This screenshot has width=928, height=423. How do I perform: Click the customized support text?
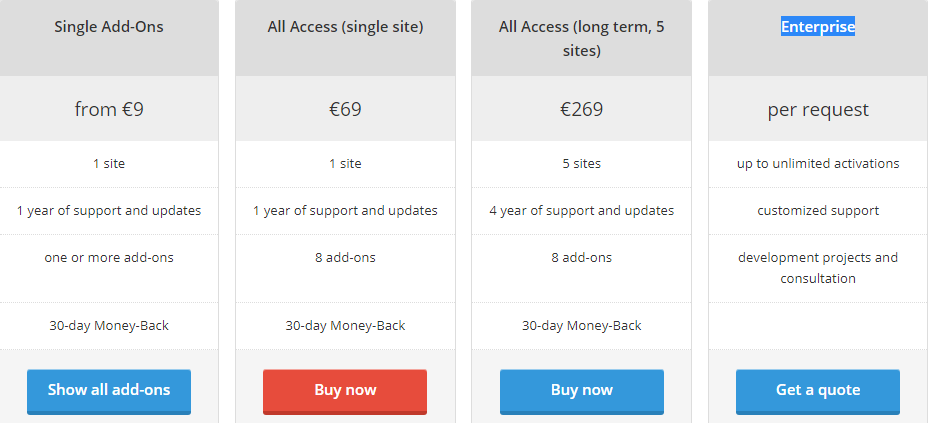pyautogui.click(x=818, y=211)
